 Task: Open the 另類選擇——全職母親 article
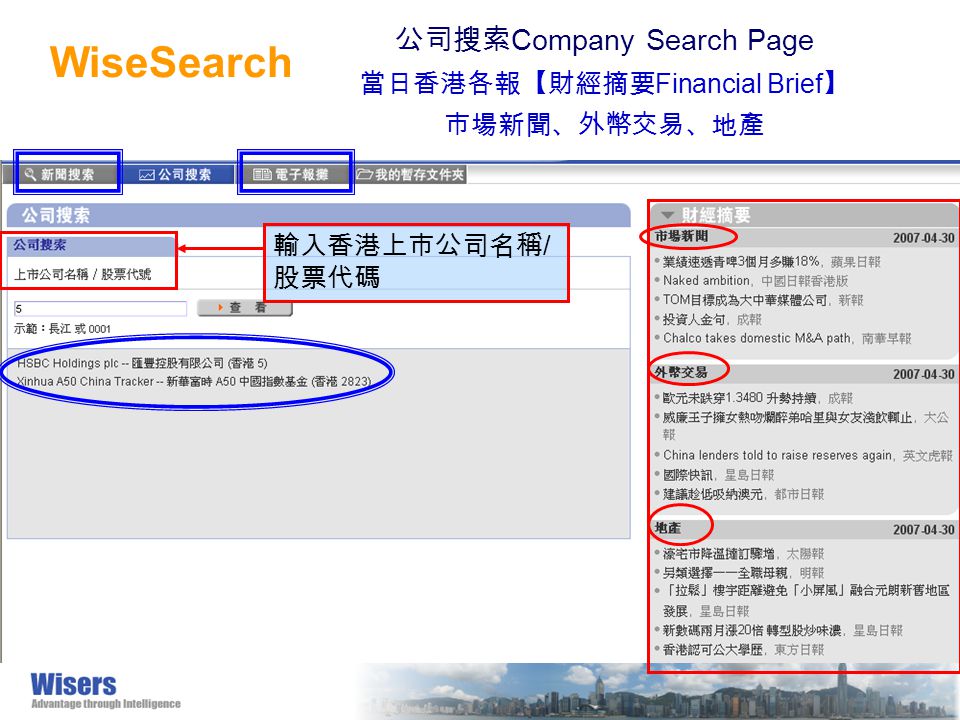[726, 573]
